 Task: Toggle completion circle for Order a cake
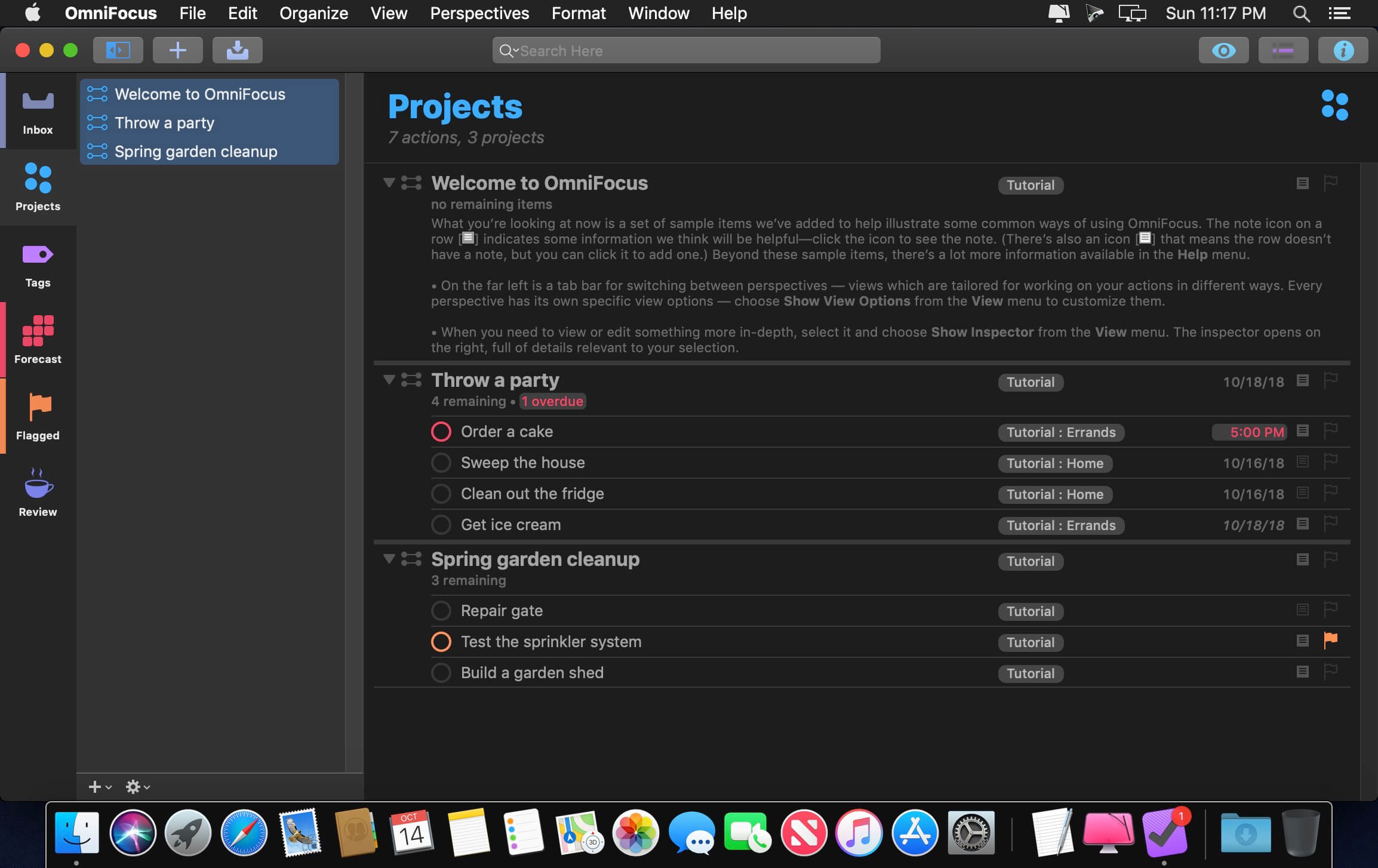[440, 432]
